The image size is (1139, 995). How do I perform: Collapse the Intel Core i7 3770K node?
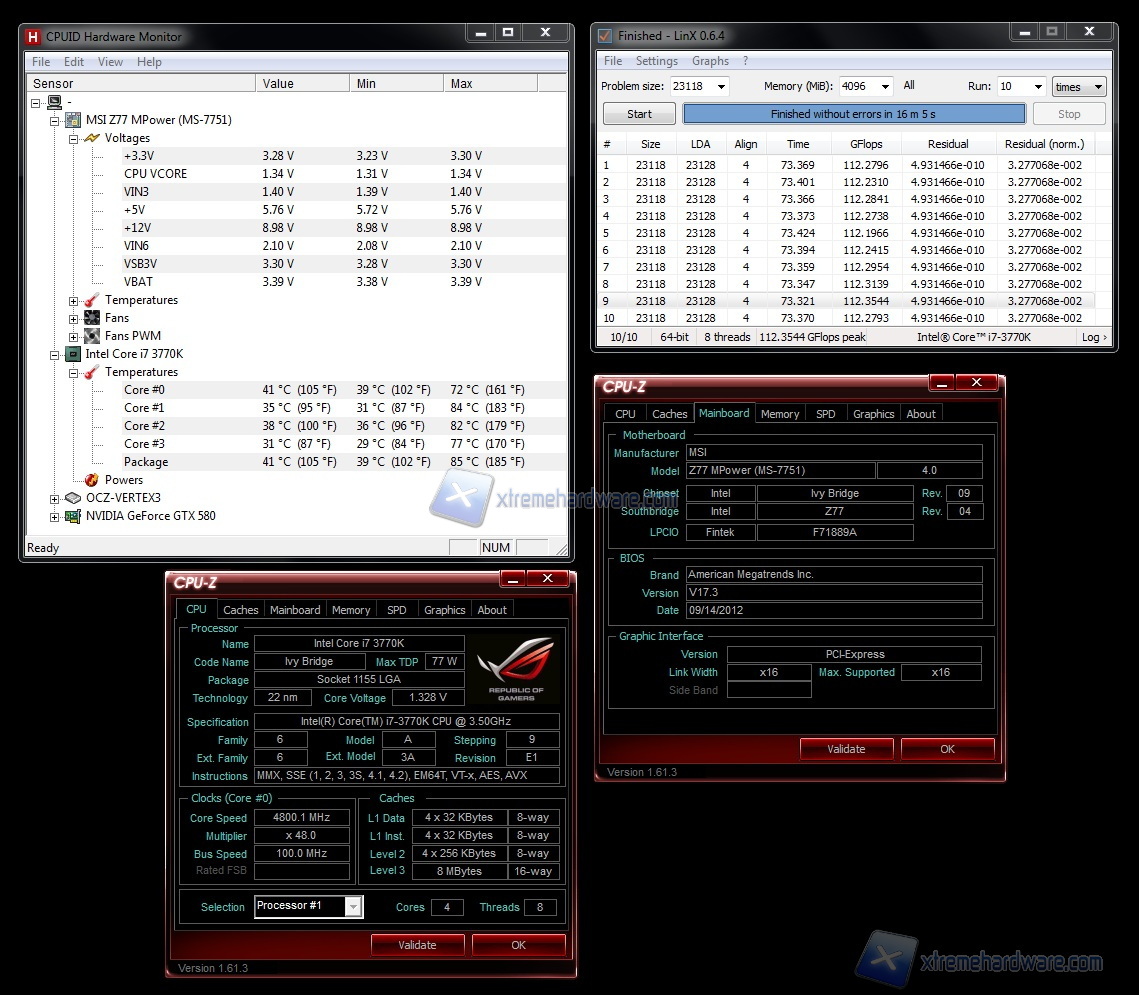[55, 354]
